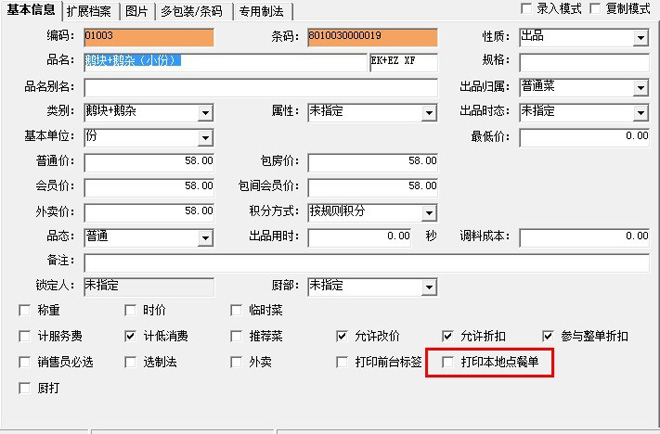660x434 pixels.
Task: Go to the 专用制法 tab
Action: (261, 11)
